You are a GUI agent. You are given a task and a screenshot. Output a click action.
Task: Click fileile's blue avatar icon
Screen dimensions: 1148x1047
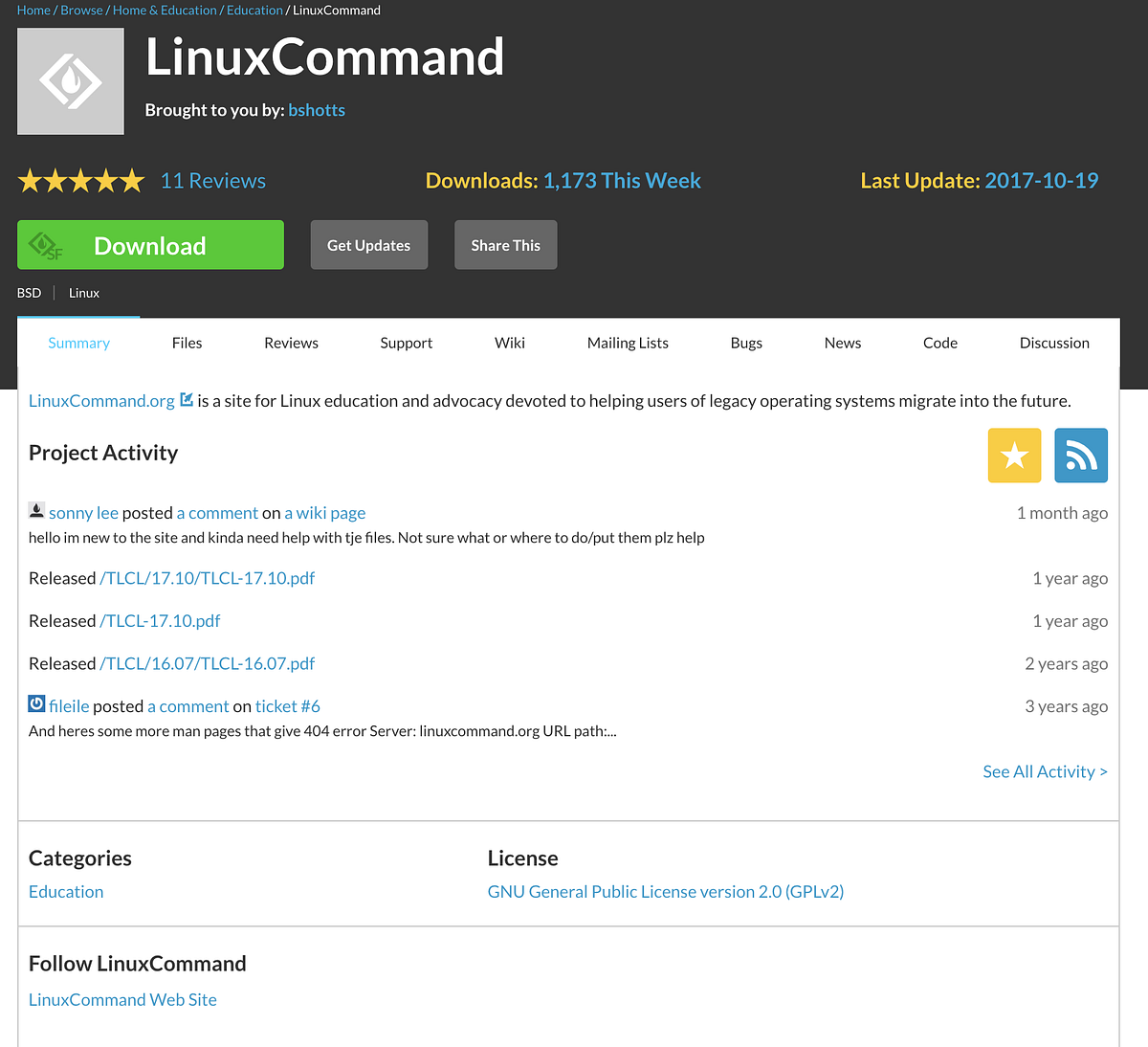click(36, 704)
